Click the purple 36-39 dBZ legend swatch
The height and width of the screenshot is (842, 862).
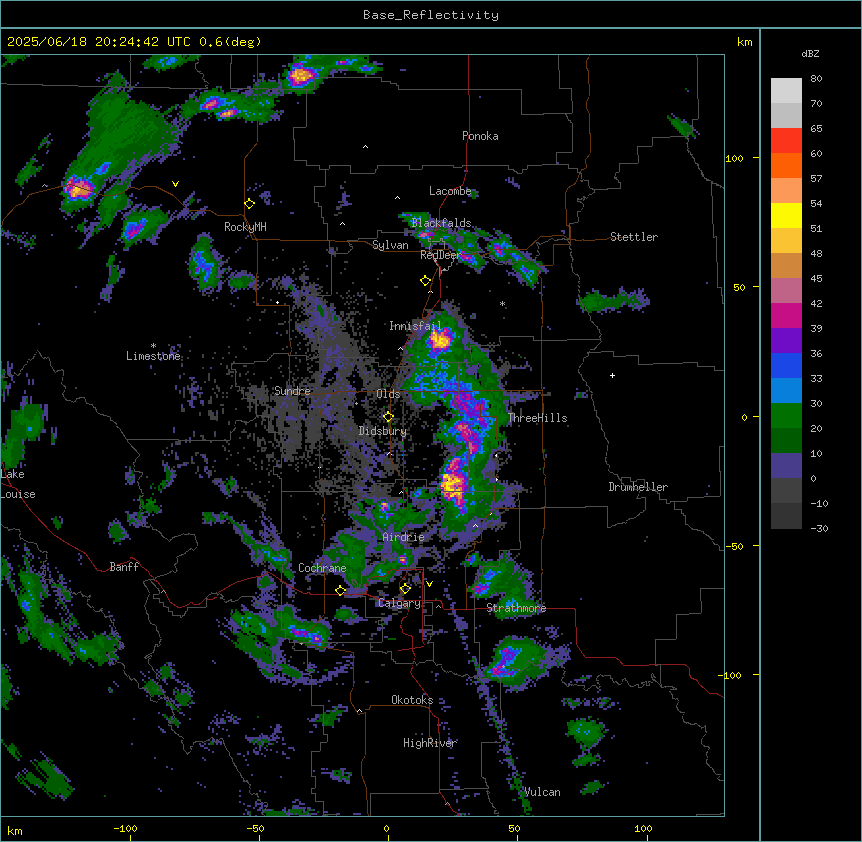[786, 340]
